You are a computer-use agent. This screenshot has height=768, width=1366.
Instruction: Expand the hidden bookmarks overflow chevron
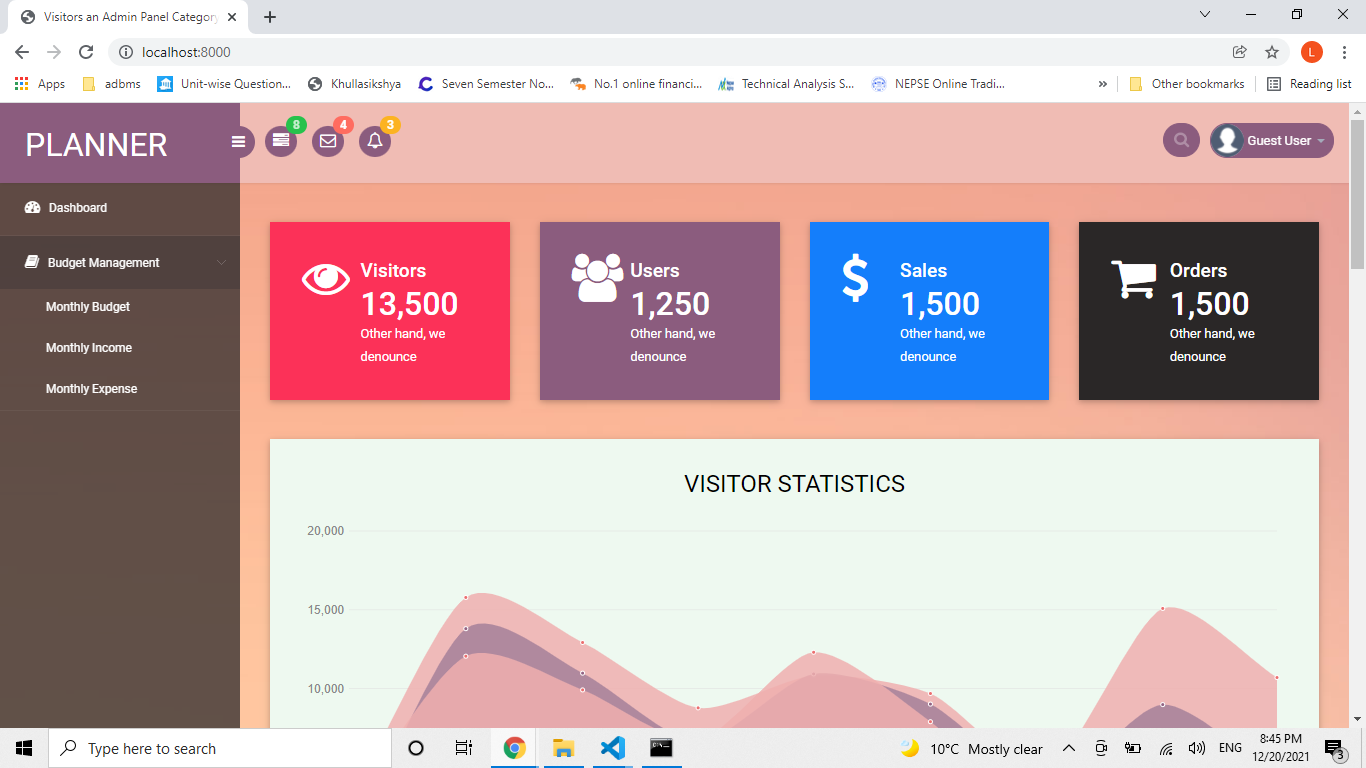(1103, 84)
